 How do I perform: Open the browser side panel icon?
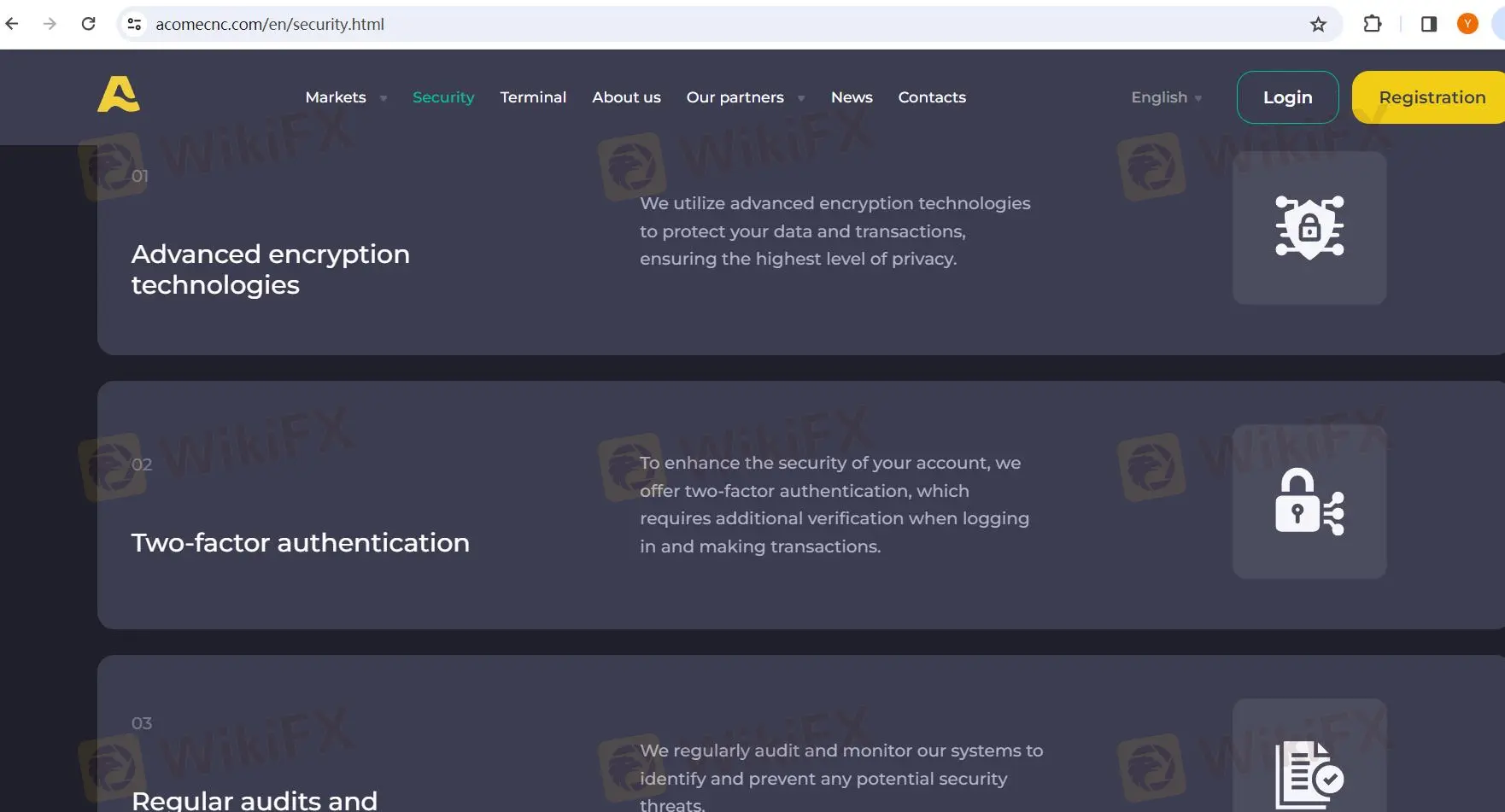pos(1428,24)
